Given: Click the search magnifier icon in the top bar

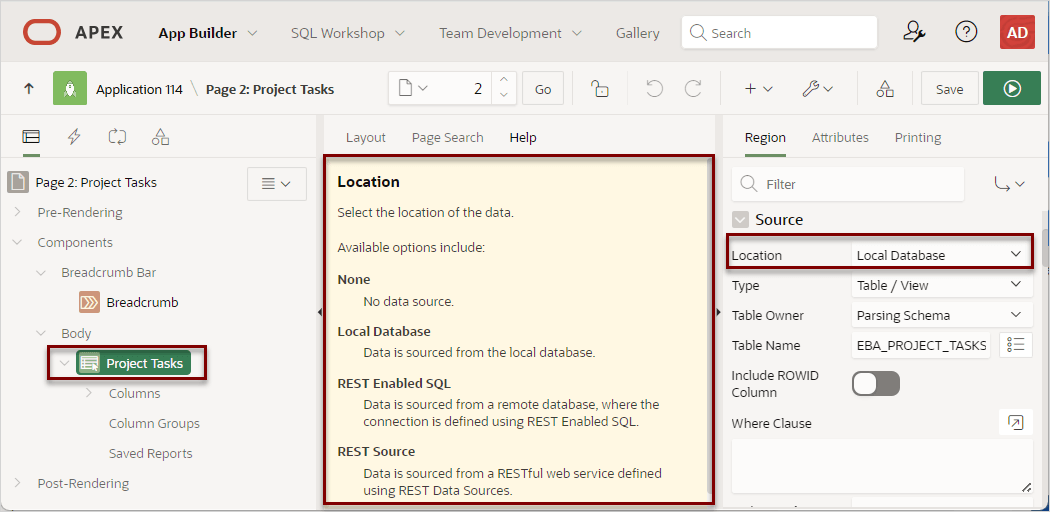Looking at the screenshot, I should [x=698, y=33].
